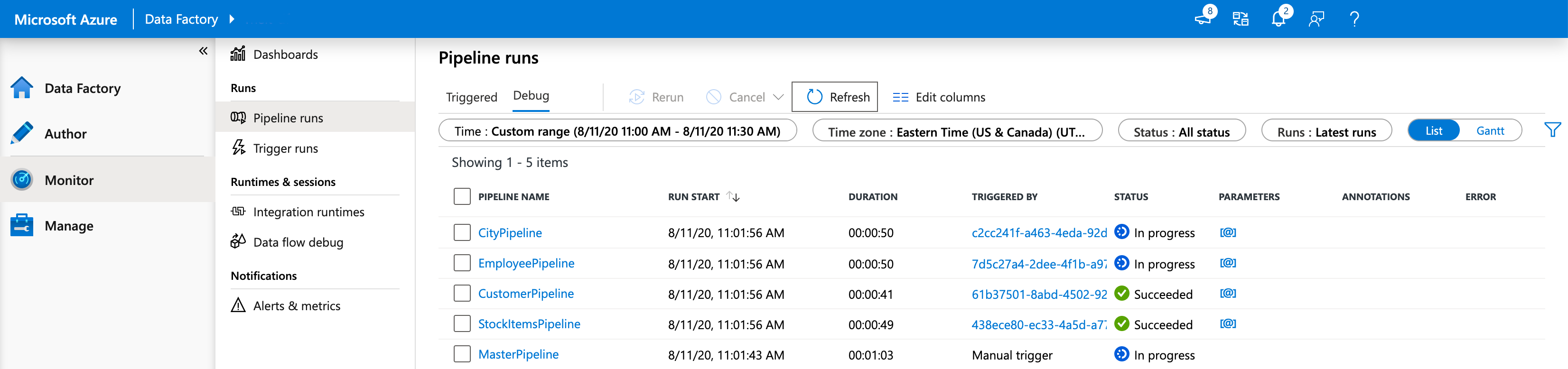Check the StockItemsPipeline row checkbox
This screenshot has width=1568, height=369.
pyautogui.click(x=462, y=323)
